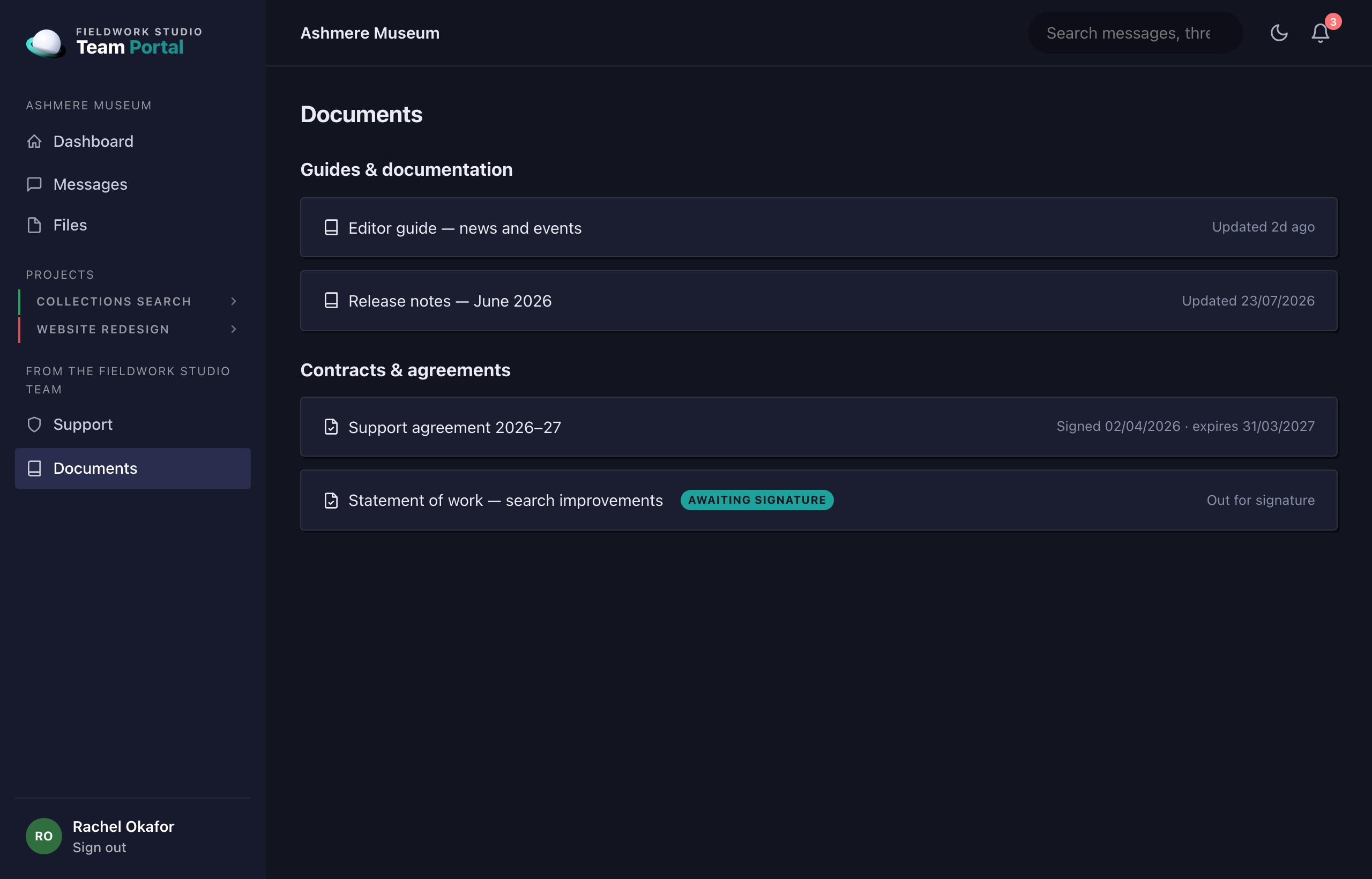Viewport: 1372px width, 879px height.
Task: Open Statement of work — search improvements
Action: [818, 500]
